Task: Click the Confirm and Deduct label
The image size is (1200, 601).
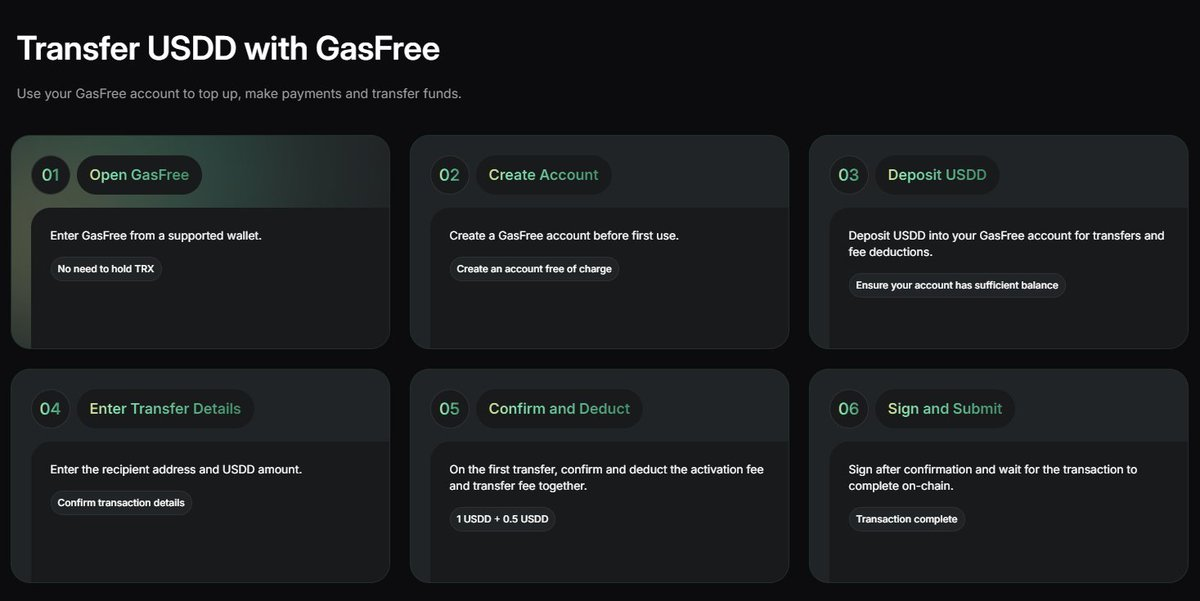Action: tap(559, 409)
